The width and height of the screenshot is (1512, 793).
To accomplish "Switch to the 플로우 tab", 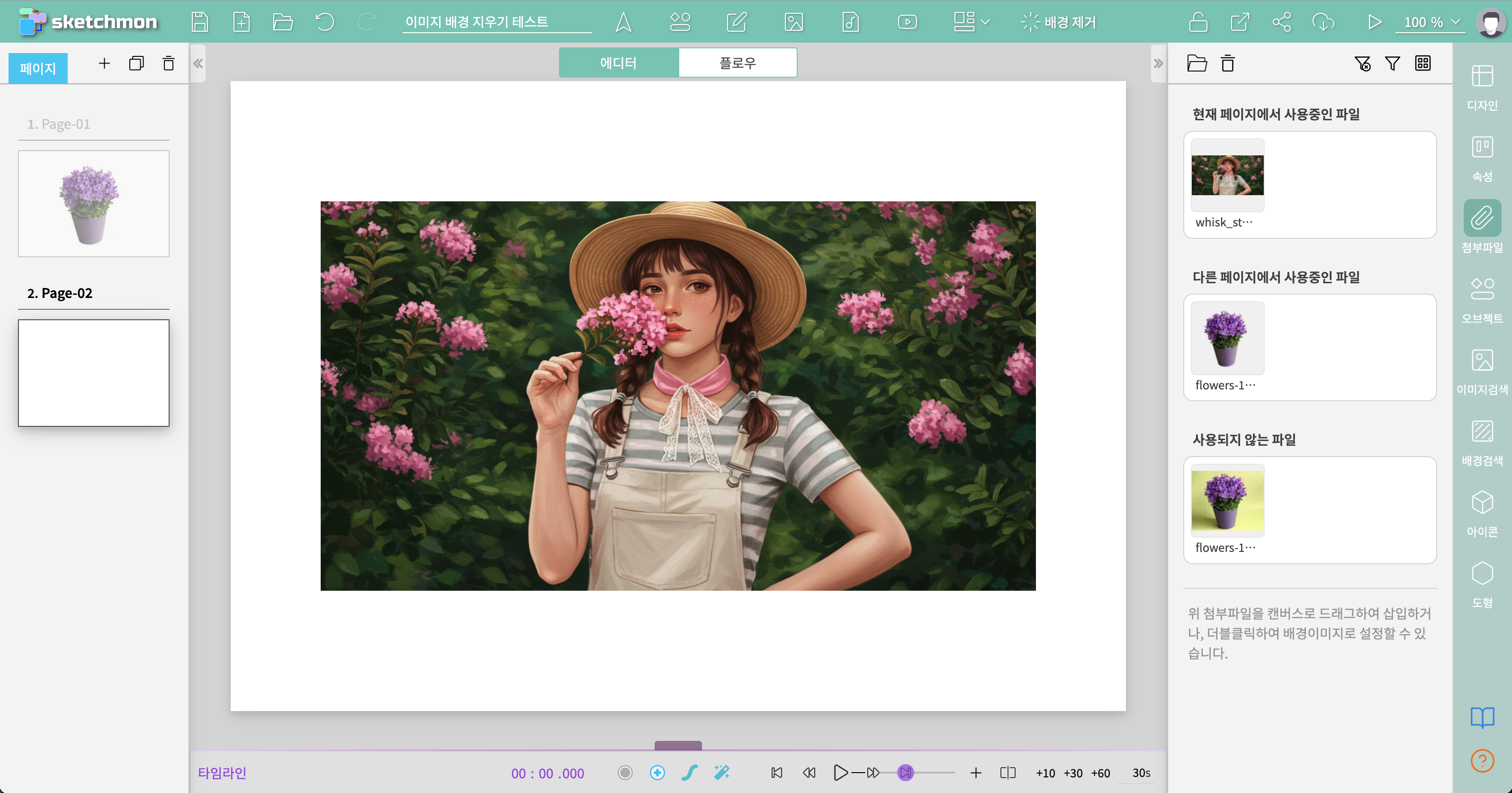I will [737, 63].
